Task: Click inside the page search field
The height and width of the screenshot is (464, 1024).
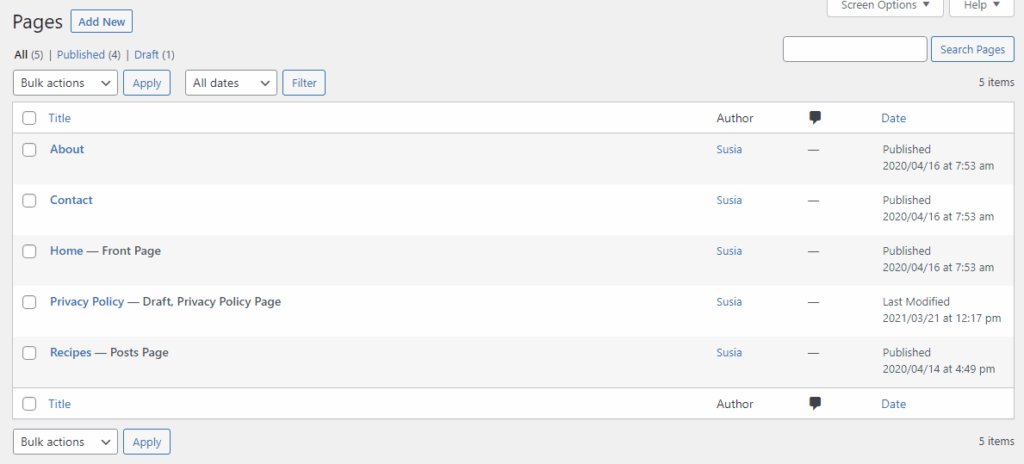Action: pyautogui.click(x=854, y=49)
